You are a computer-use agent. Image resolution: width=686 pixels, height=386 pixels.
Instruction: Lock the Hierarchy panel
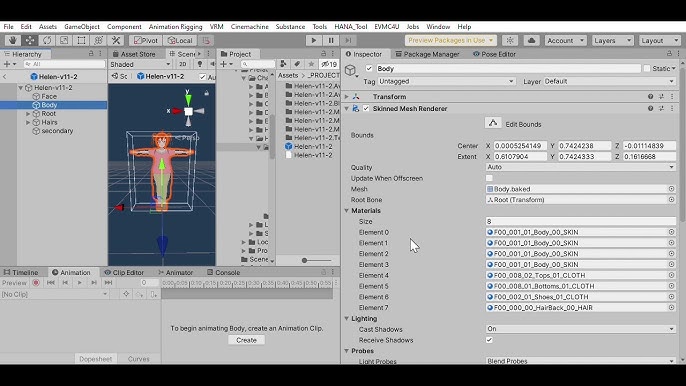coord(91,53)
